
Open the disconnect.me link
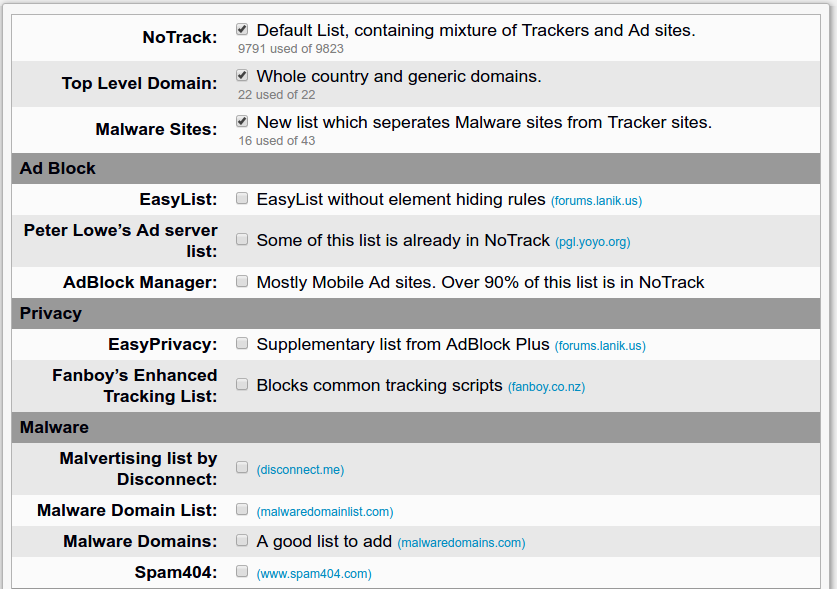click(300, 470)
